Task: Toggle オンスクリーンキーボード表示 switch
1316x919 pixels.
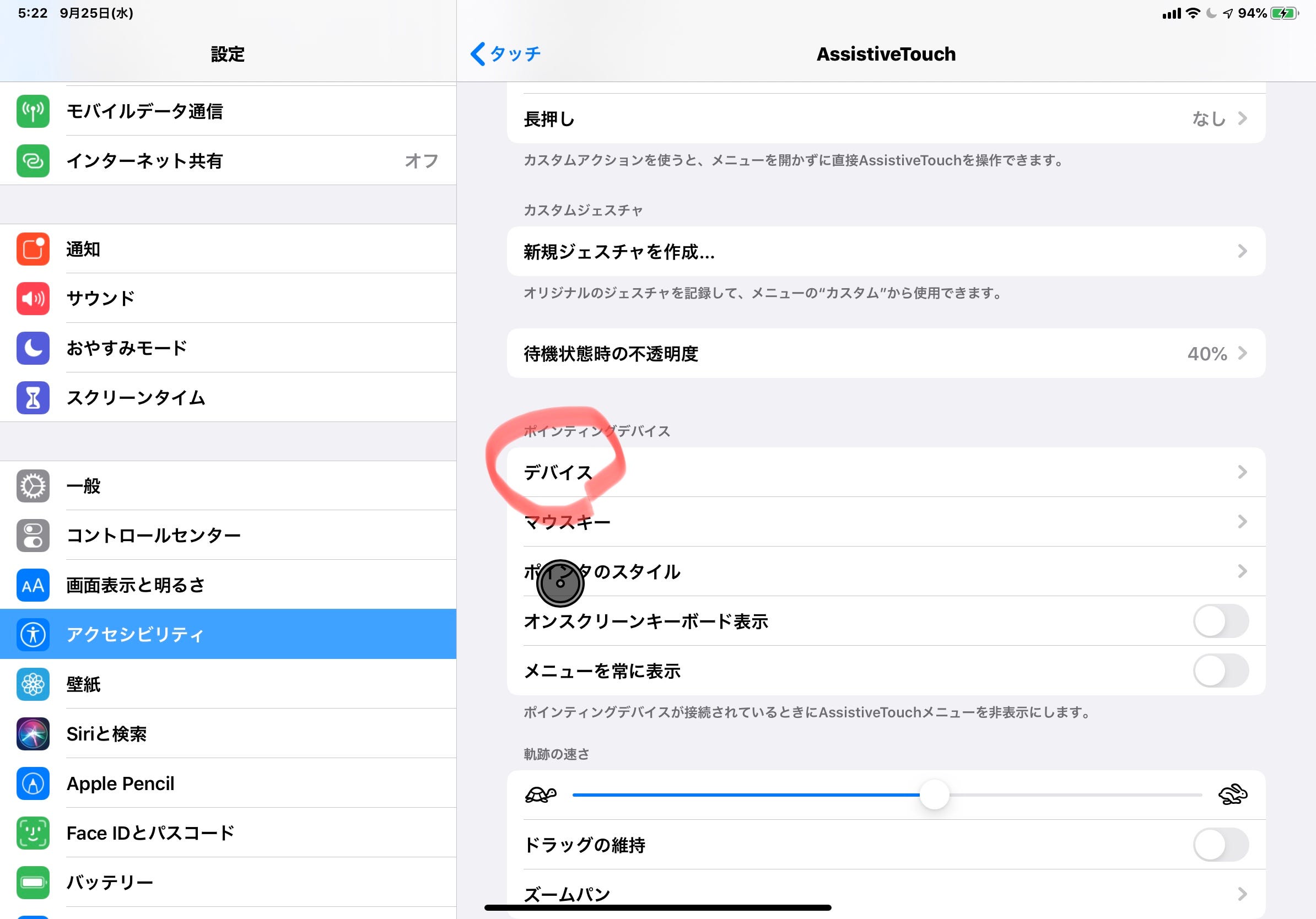Action: [x=1221, y=621]
